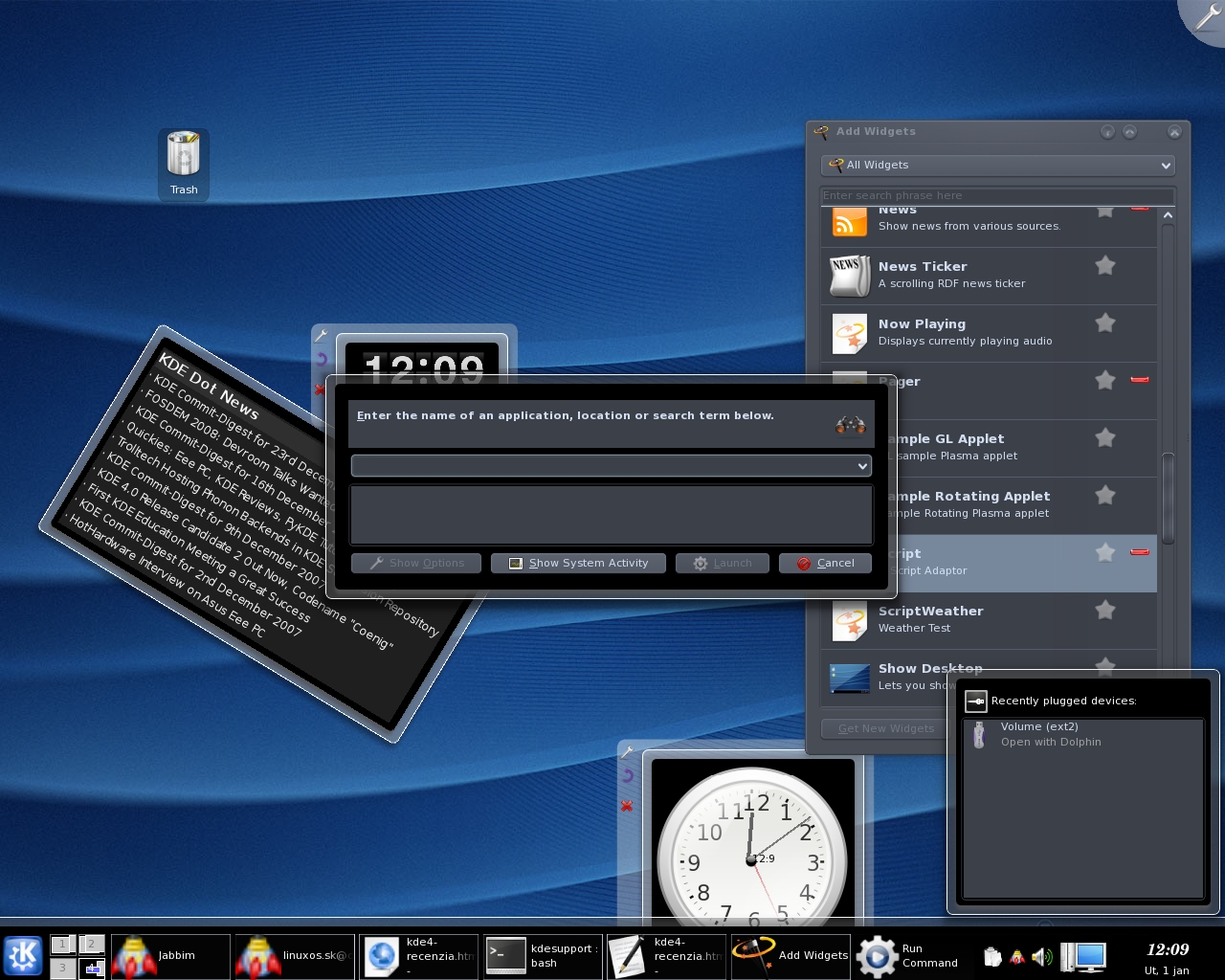Click the wrench configure handle of the analog clock
Screen dimensions: 1225x980
click(x=628, y=752)
